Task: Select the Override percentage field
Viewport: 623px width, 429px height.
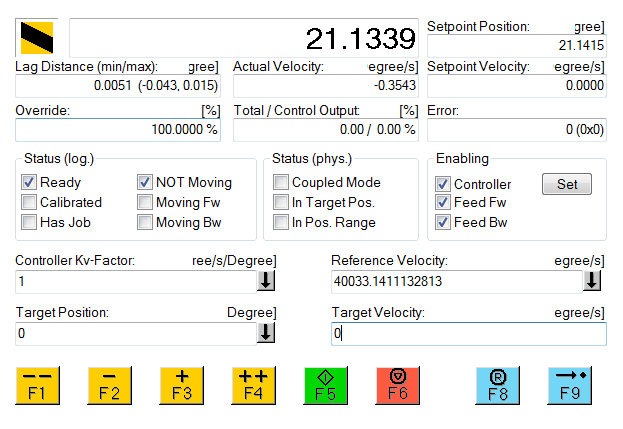Action: (118, 130)
